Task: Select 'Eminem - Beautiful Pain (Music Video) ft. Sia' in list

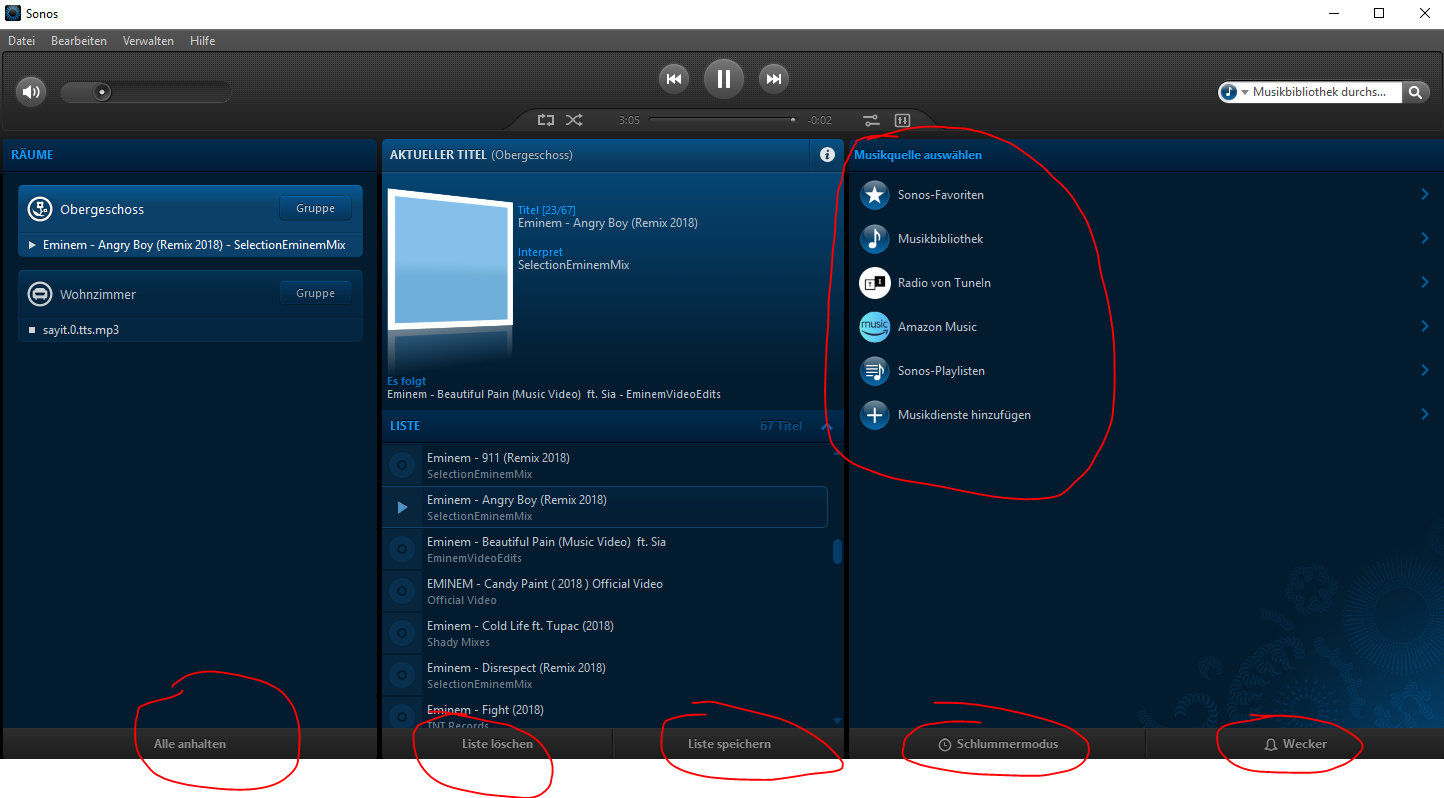Action: (604, 550)
